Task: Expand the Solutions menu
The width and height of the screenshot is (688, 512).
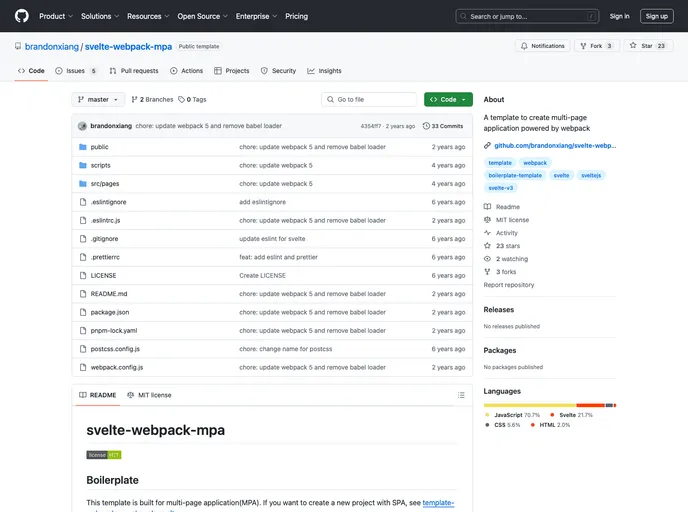Action: point(100,16)
